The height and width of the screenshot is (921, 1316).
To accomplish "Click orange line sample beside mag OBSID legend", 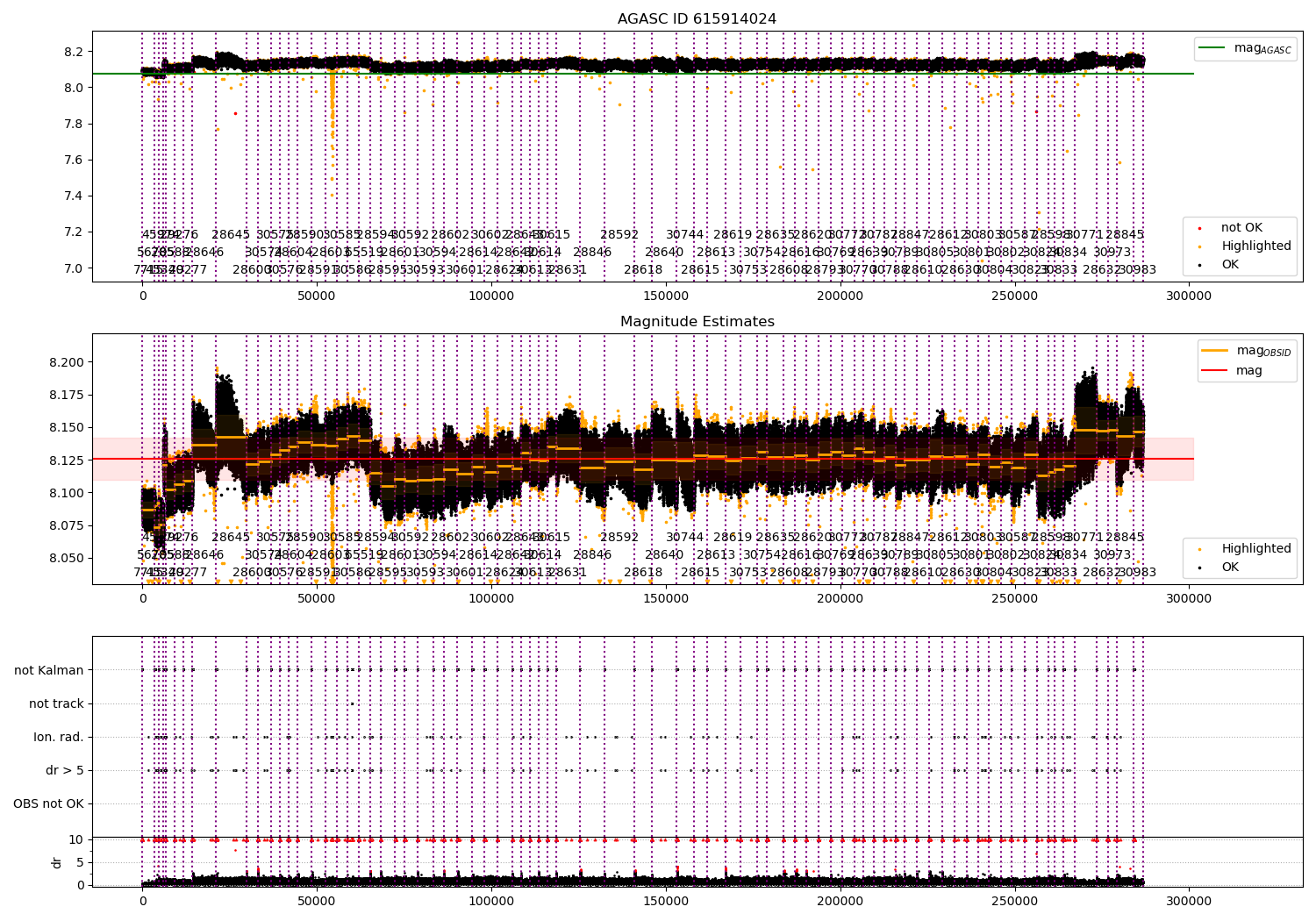I will point(1215,351).
